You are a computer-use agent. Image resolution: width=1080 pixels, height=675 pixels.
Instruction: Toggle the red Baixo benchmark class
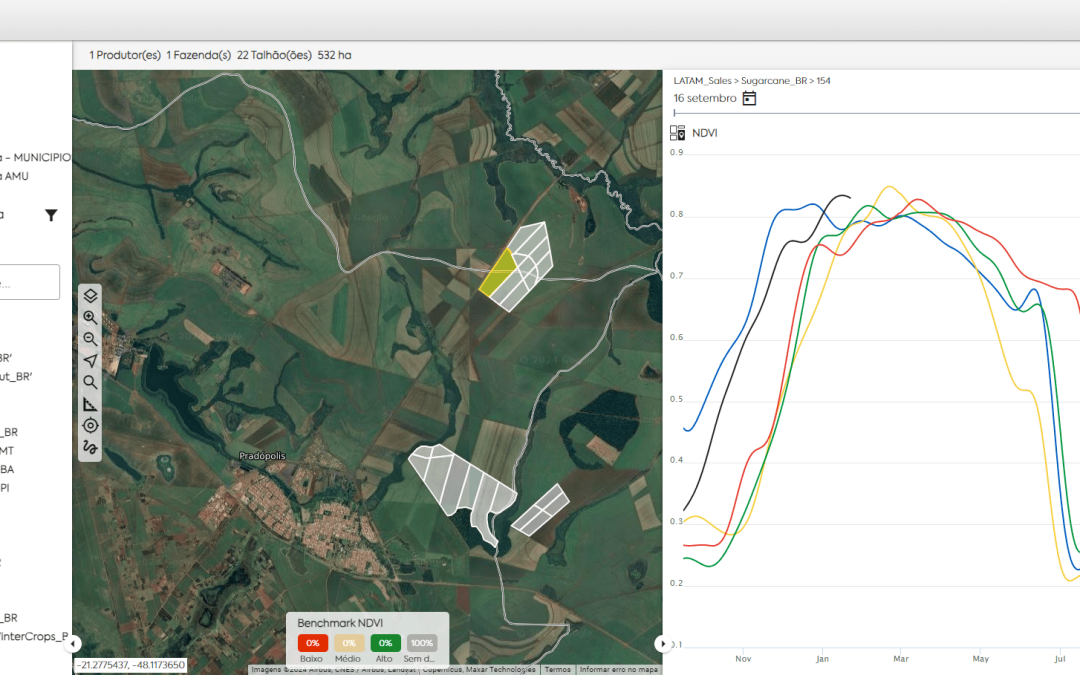pyautogui.click(x=312, y=643)
